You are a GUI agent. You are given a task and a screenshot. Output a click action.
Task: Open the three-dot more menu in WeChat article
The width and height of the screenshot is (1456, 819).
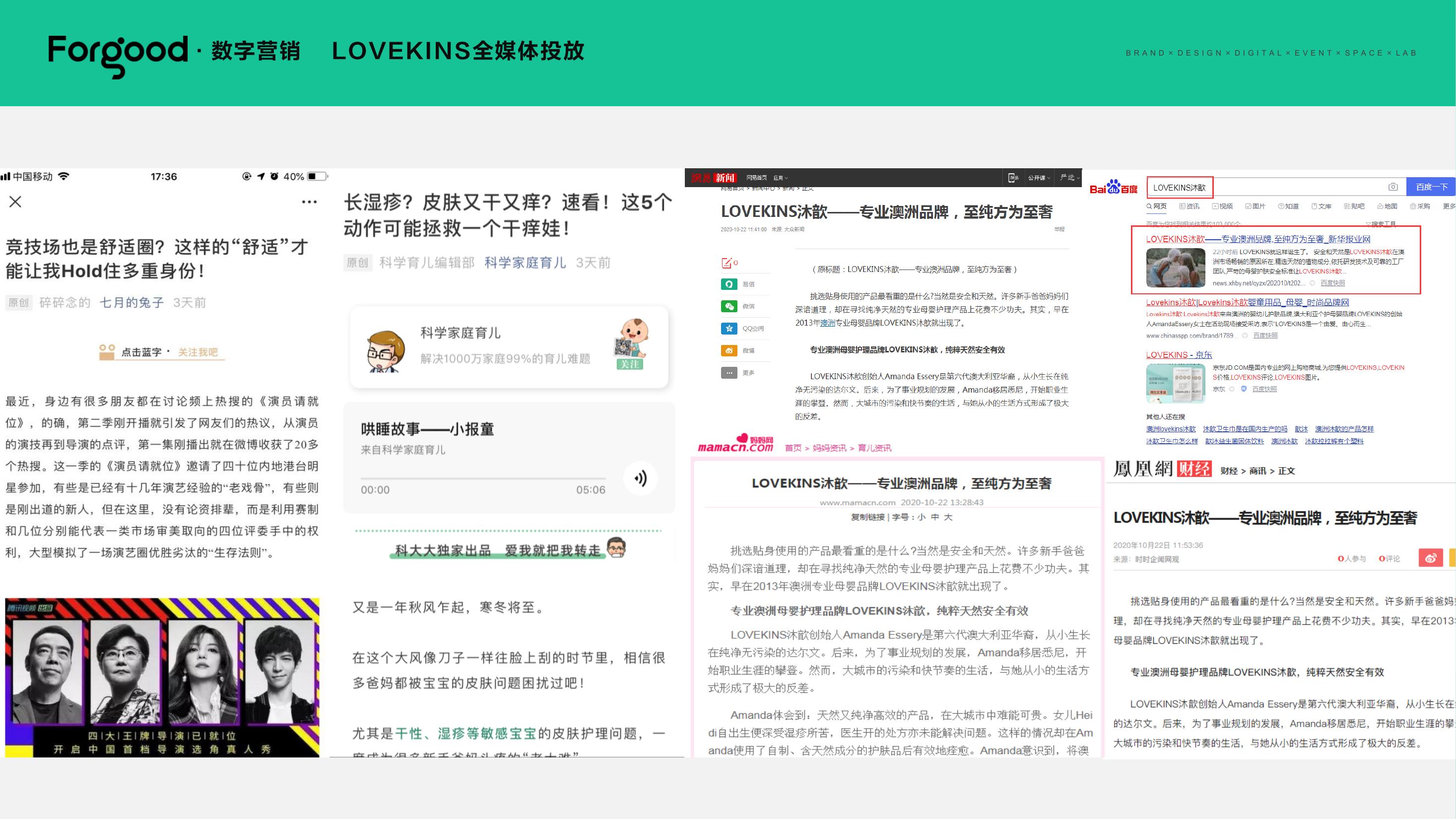click(x=309, y=202)
